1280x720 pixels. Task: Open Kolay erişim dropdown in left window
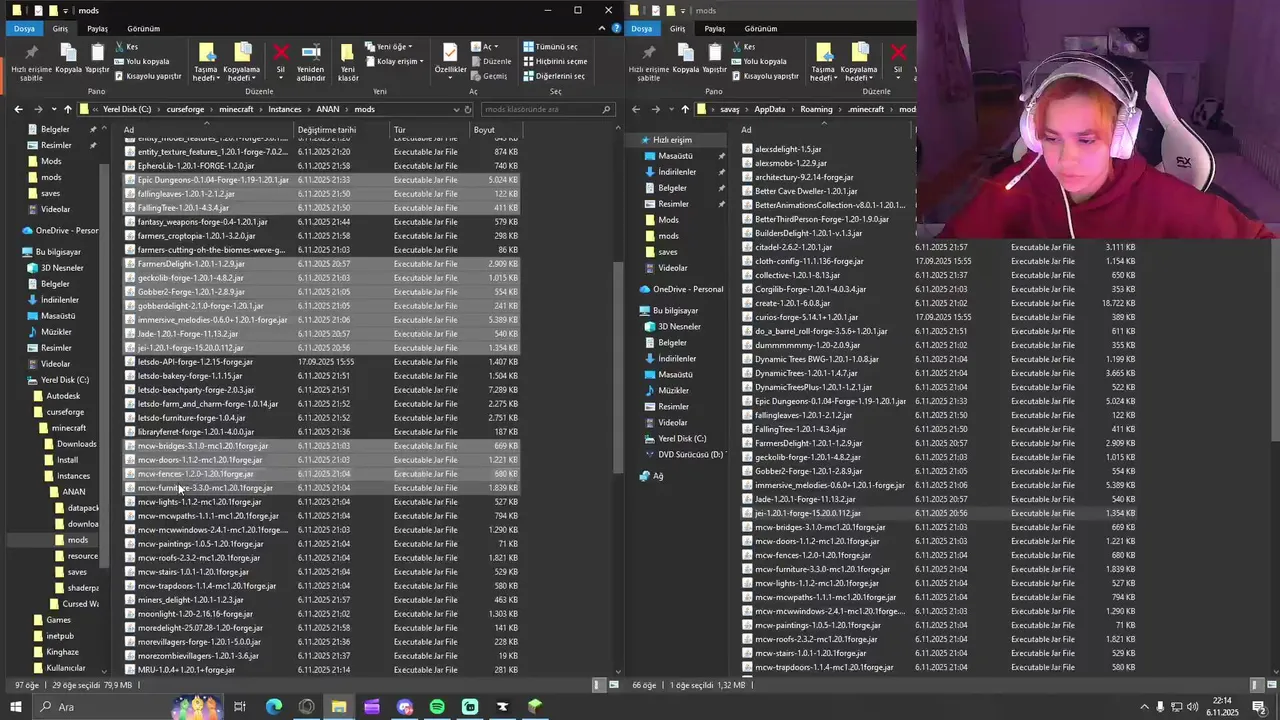click(394, 61)
